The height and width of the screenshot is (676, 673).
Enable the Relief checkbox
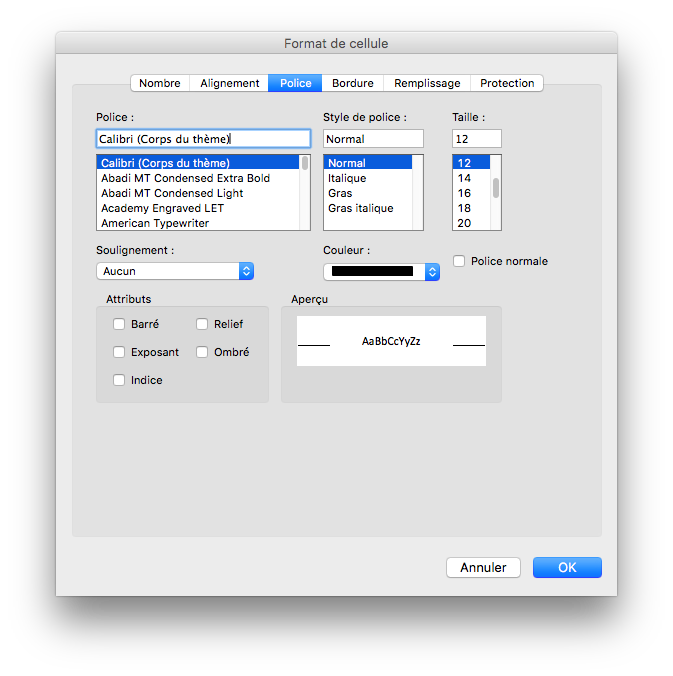pyautogui.click(x=202, y=324)
